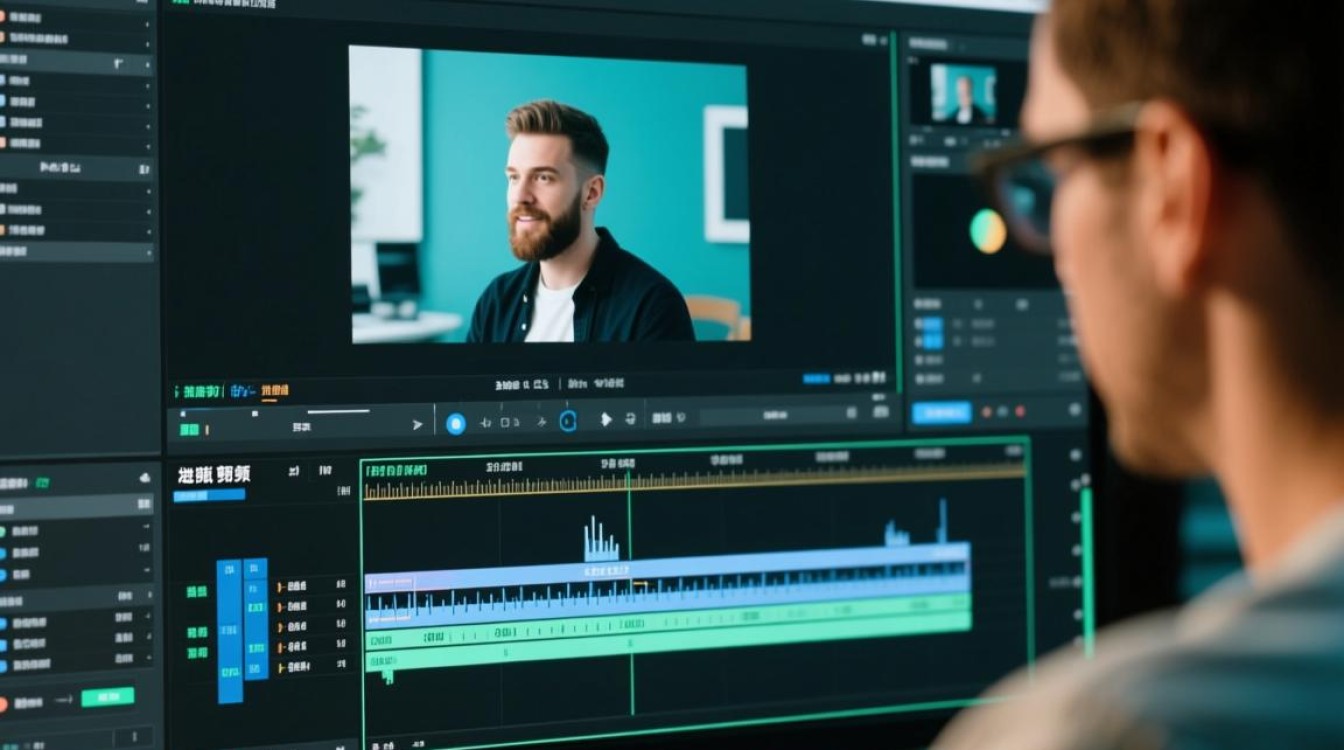Expand the first row in the top-left list
The height and width of the screenshot is (750, 1344).
(x=76, y=18)
